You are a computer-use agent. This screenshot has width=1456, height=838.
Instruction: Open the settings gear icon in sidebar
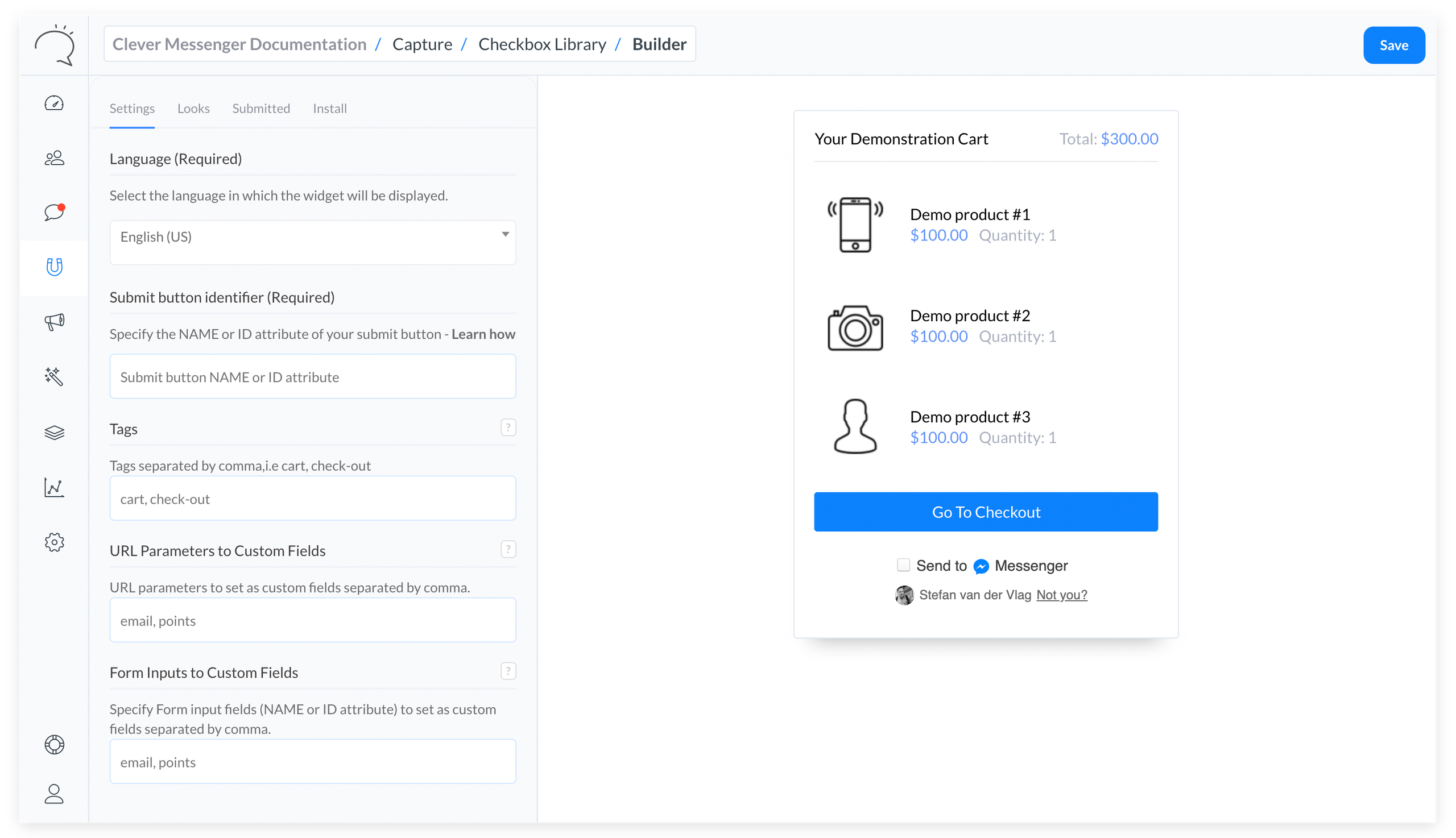tap(54, 542)
